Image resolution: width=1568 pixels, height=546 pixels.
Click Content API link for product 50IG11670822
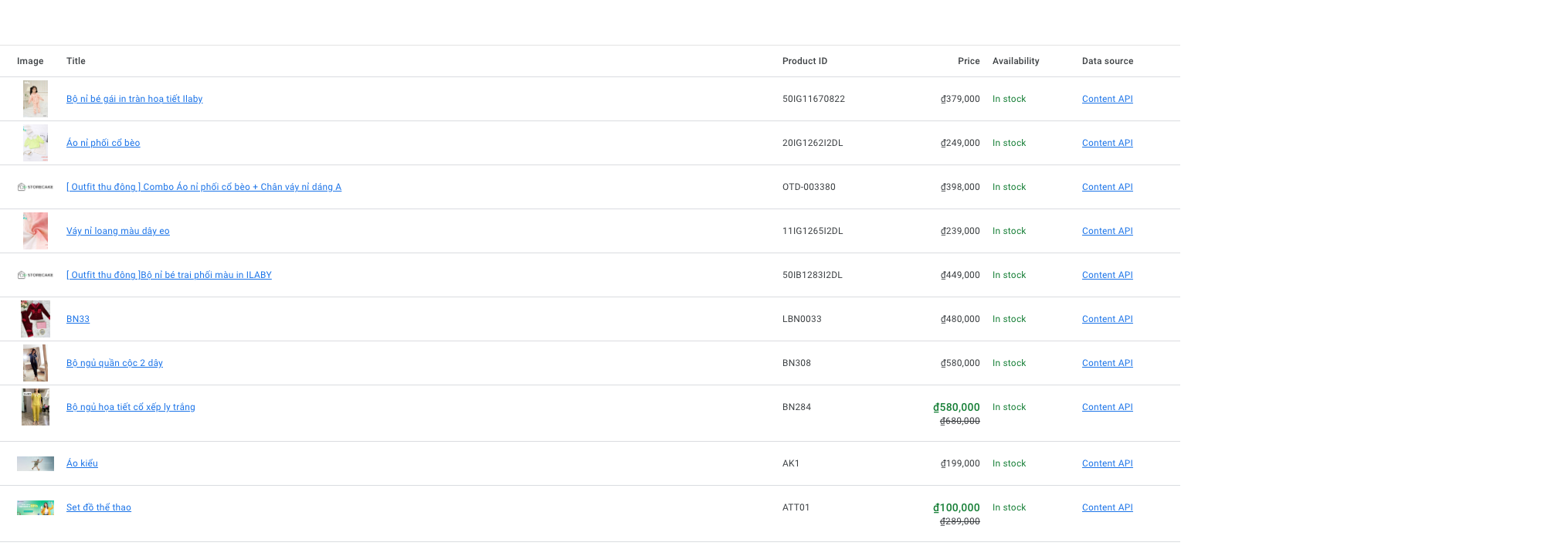pos(1108,99)
